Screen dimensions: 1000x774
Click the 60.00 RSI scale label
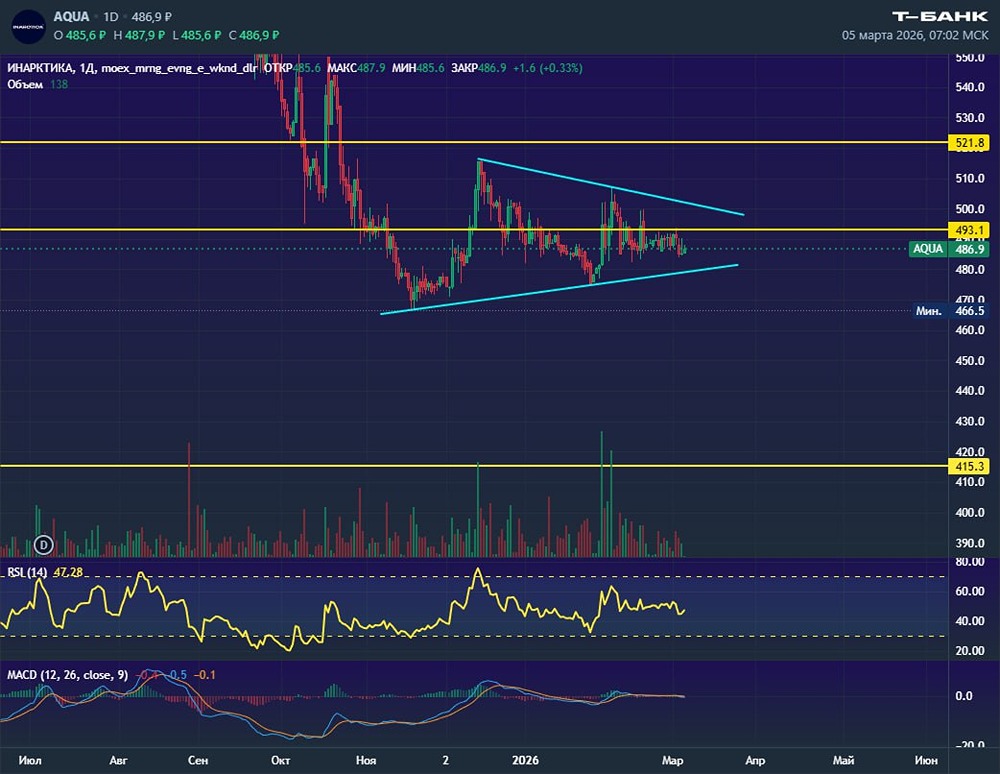(969, 591)
